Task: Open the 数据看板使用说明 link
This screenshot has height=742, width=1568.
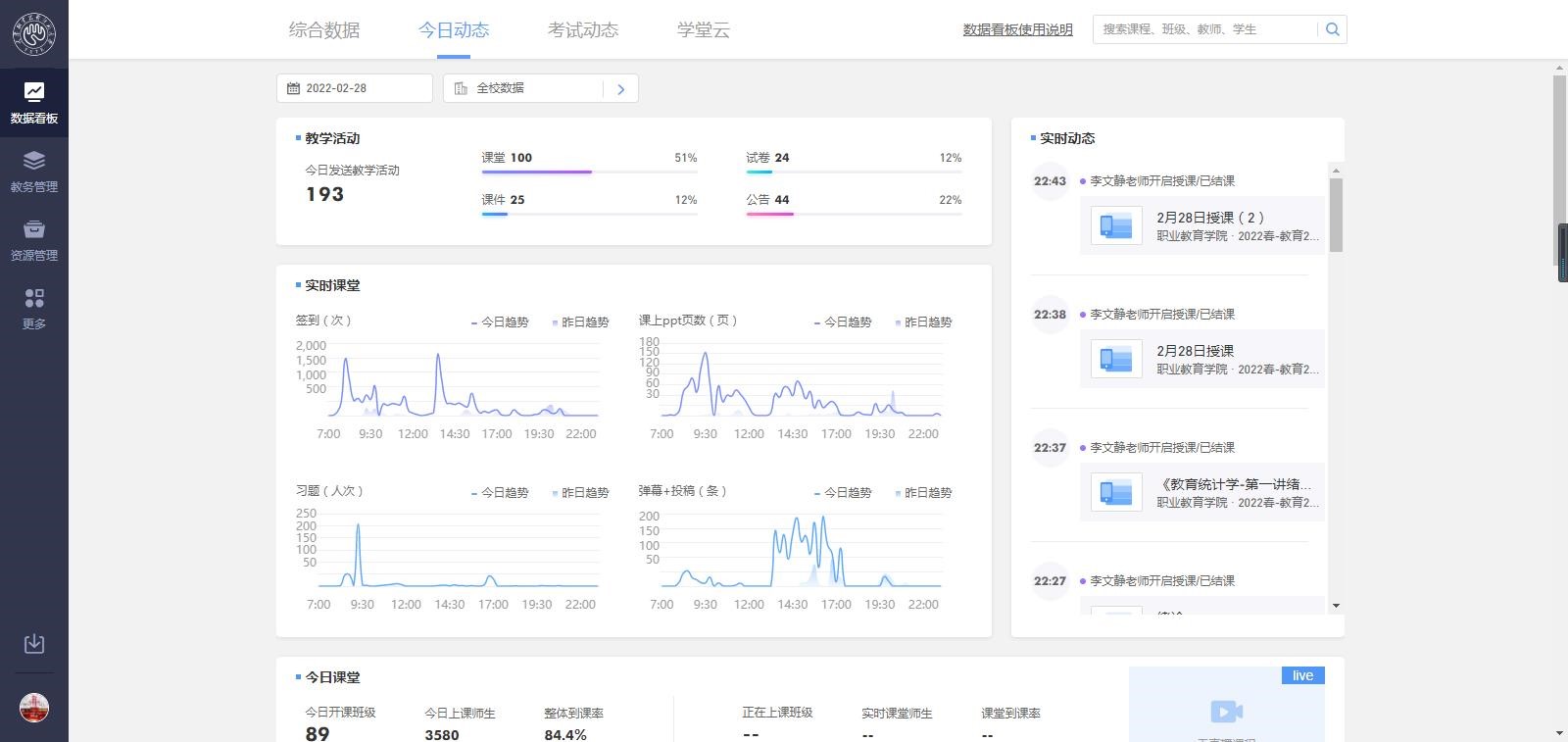Action: [x=1017, y=29]
